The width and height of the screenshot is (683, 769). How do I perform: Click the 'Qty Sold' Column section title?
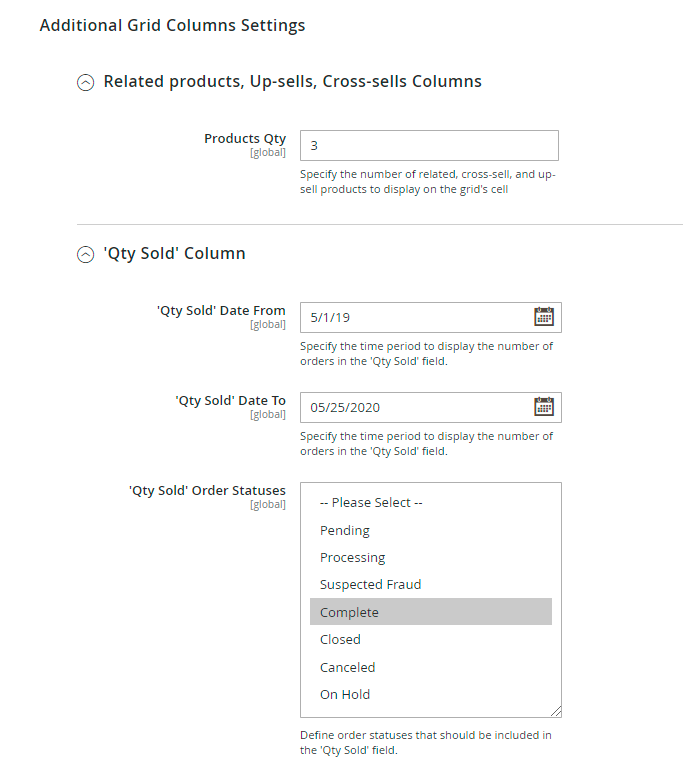[174, 254]
